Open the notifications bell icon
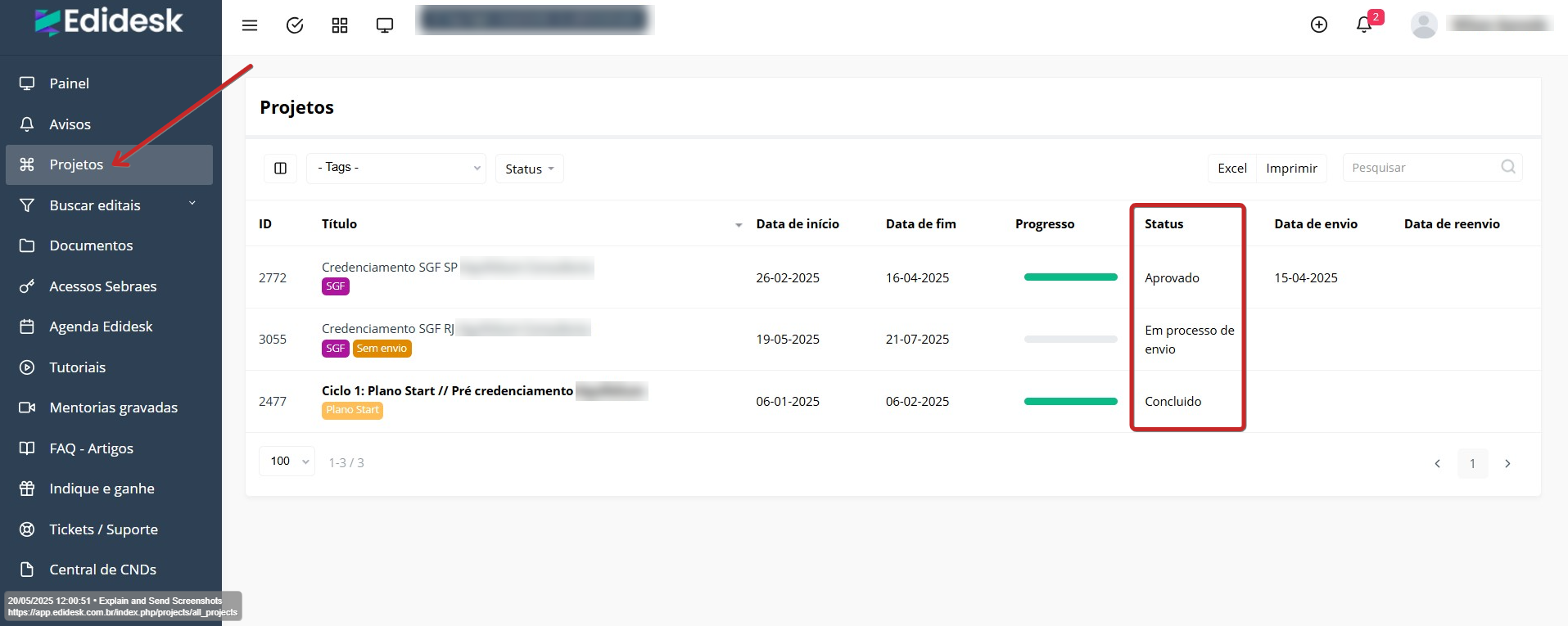The height and width of the screenshot is (626, 1568). (1364, 25)
